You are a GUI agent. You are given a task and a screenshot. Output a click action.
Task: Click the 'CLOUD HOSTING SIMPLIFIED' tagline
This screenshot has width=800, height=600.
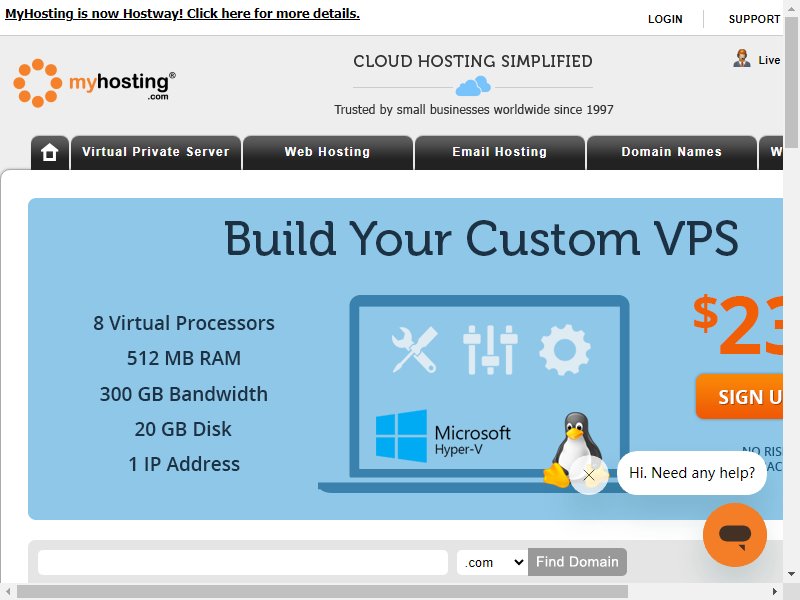pyautogui.click(x=473, y=61)
